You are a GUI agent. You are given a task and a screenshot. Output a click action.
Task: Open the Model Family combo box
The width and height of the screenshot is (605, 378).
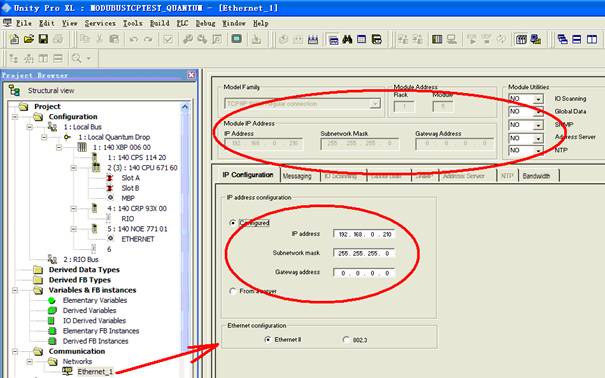(x=302, y=104)
